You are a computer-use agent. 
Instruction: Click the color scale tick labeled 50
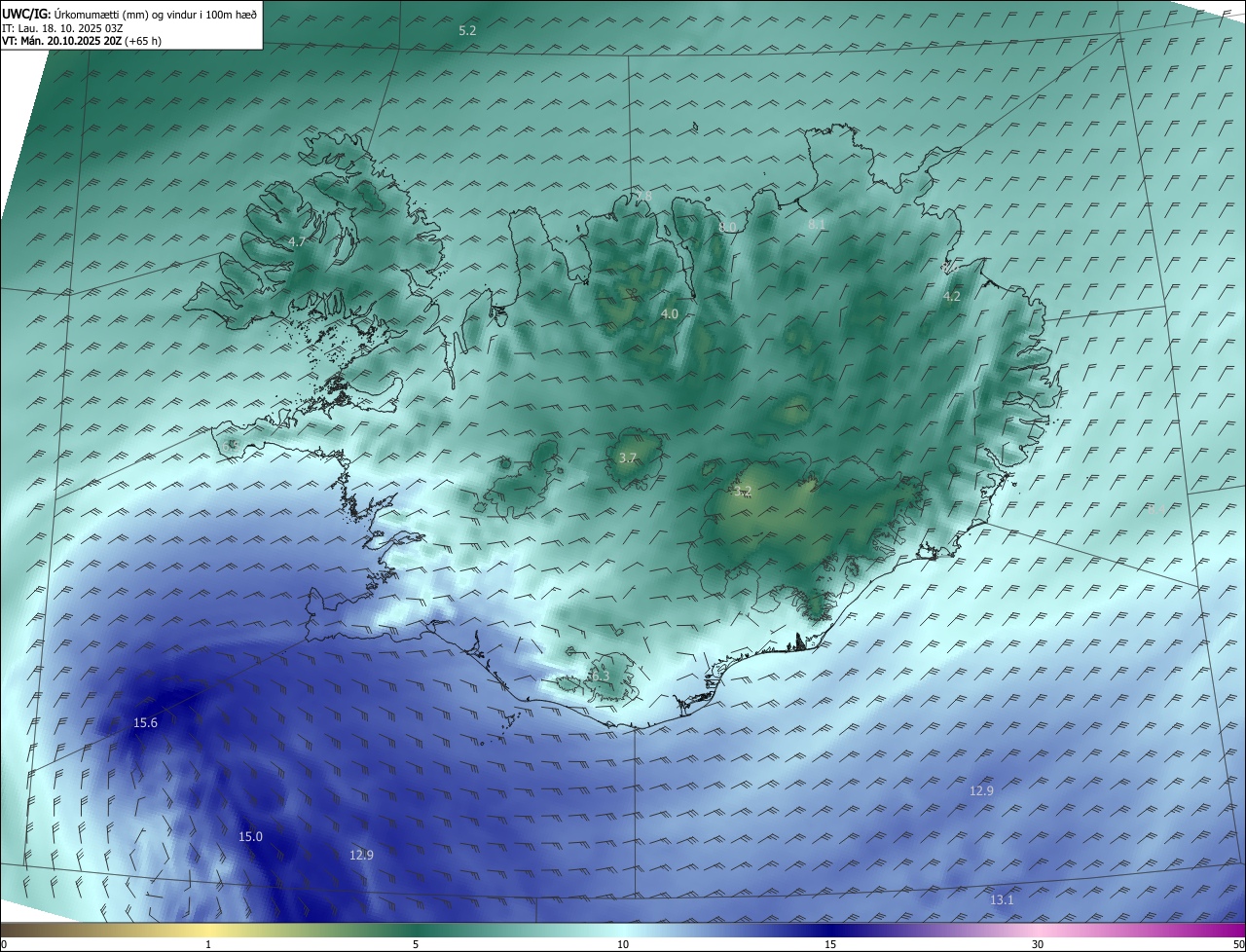tap(1238, 944)
